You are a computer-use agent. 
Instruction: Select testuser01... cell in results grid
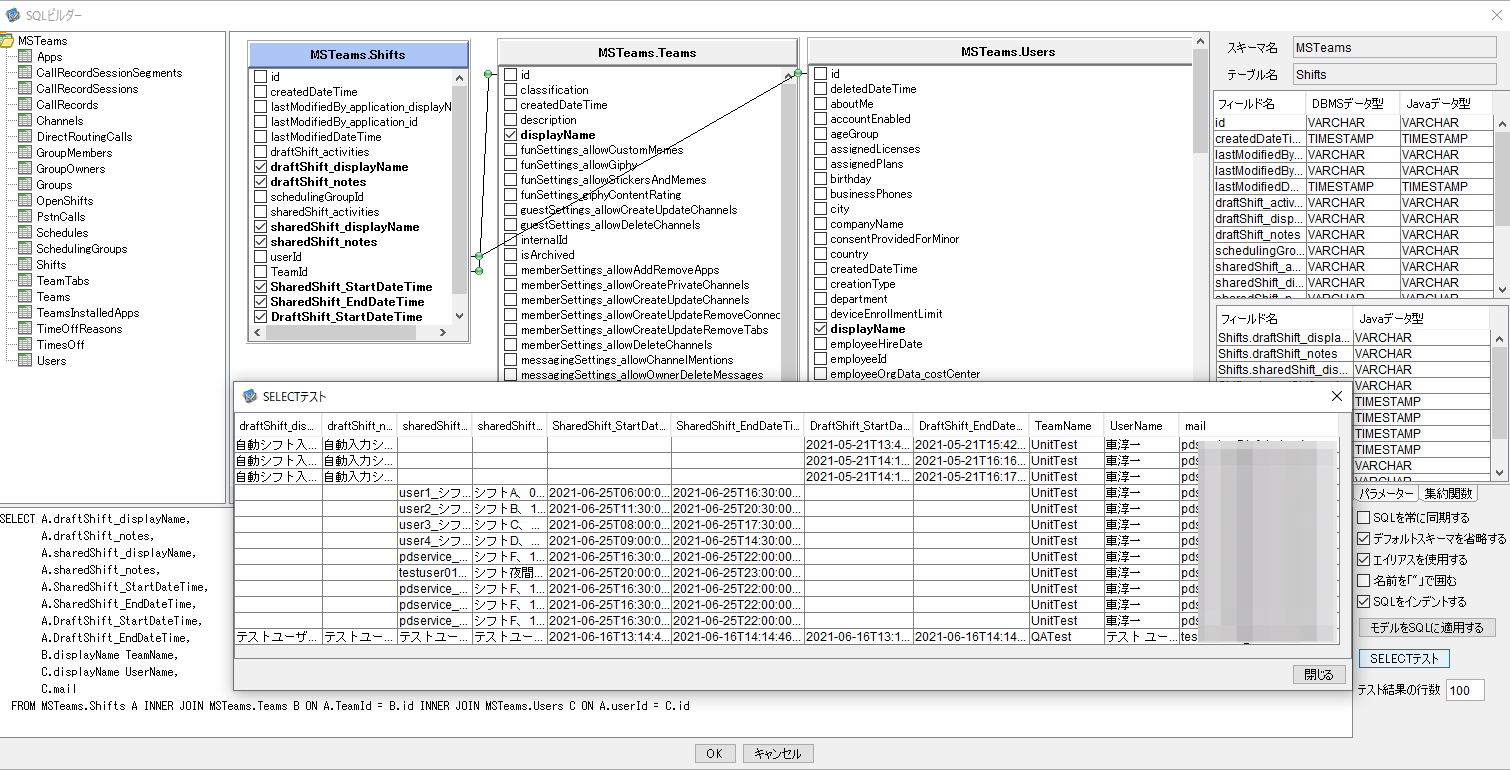(x=435, y=573)
